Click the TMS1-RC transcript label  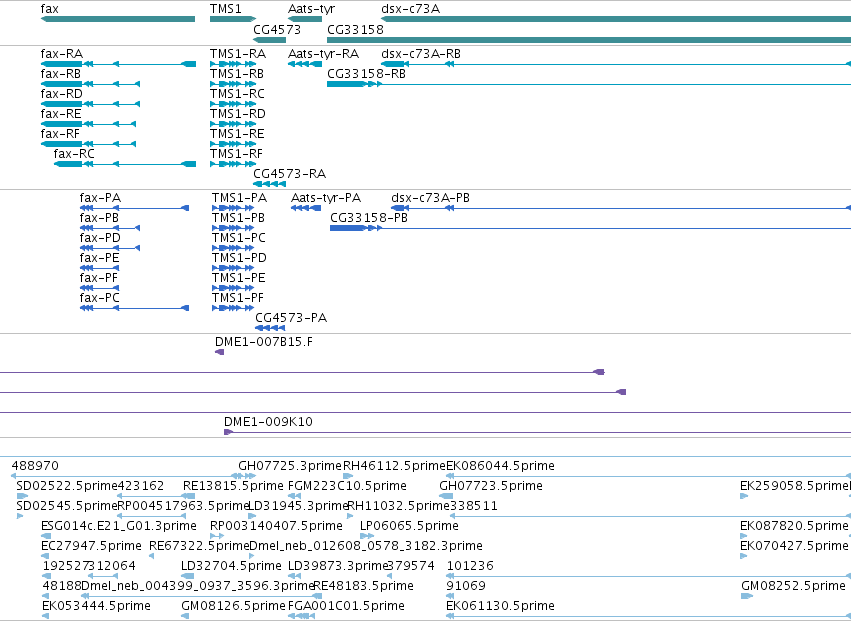238,94
